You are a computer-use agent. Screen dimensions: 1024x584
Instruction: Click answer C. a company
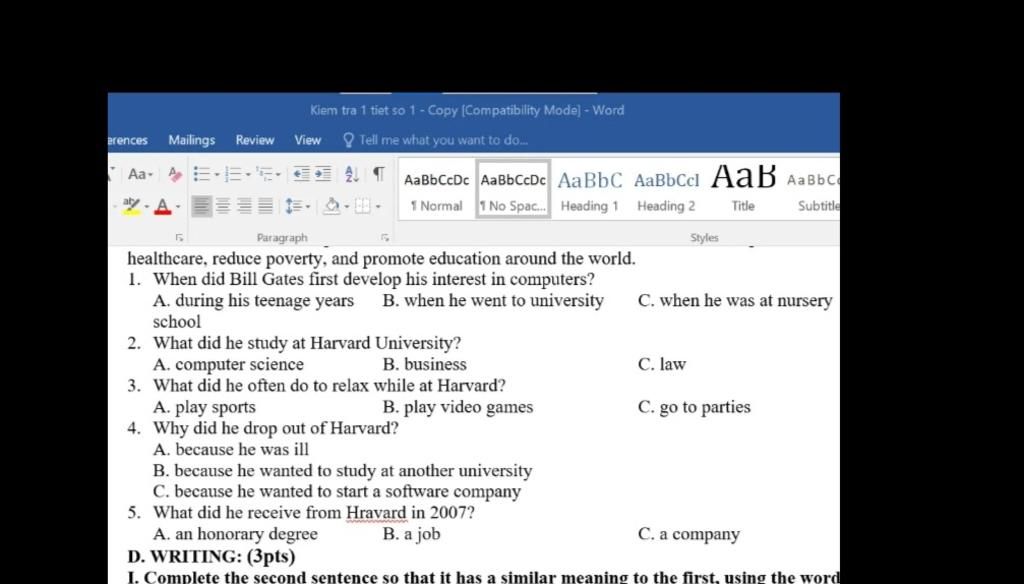pos(689,534)
